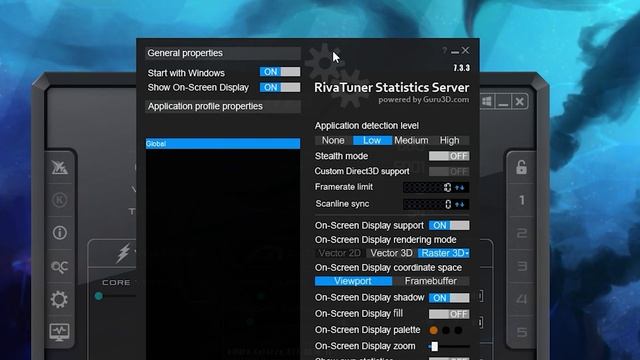Open the RivaTuner help question mark
This screenshot has height=360, width=640.
444,51
